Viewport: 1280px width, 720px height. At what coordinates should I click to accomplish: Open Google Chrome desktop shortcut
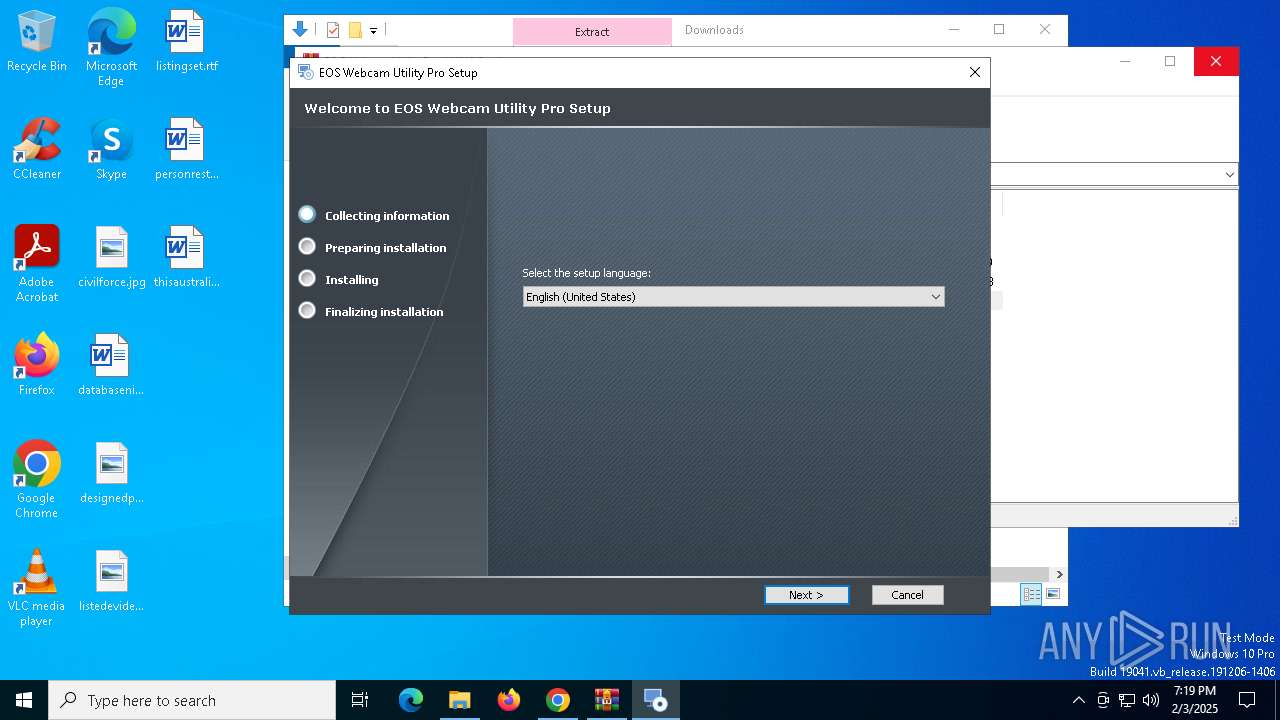pos(37,480)
